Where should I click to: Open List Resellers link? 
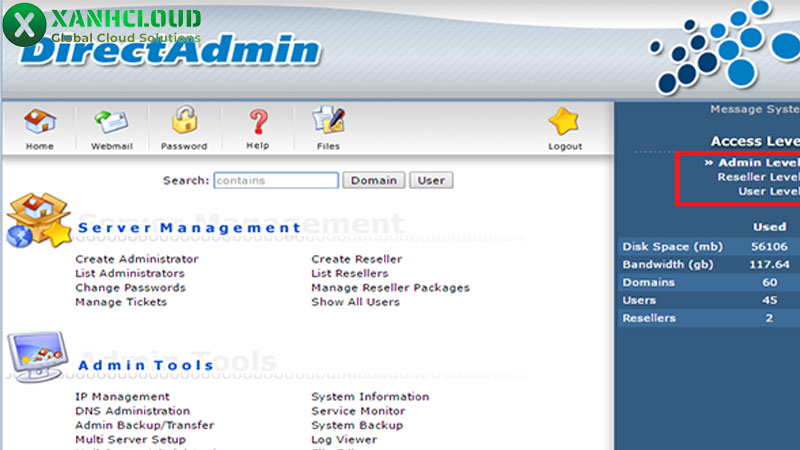[x=349, y=273]
